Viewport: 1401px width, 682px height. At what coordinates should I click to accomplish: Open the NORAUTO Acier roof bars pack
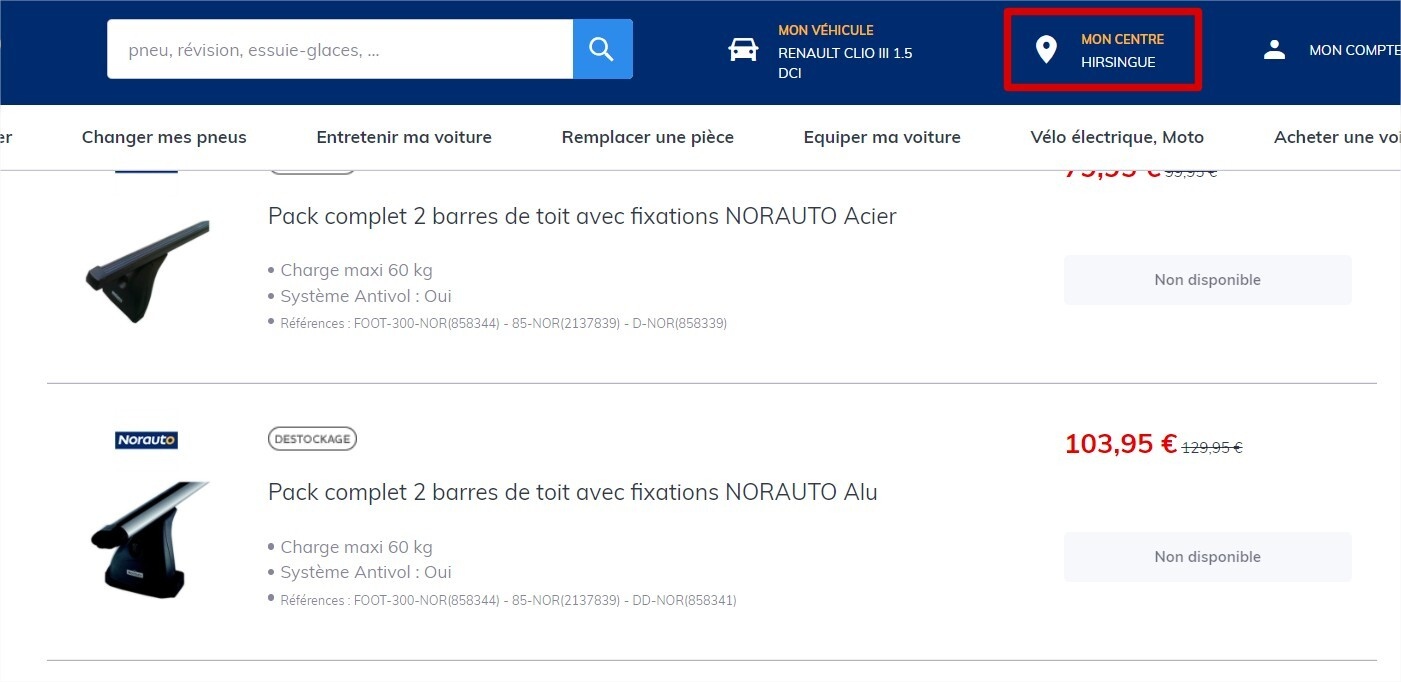[582, 216]
